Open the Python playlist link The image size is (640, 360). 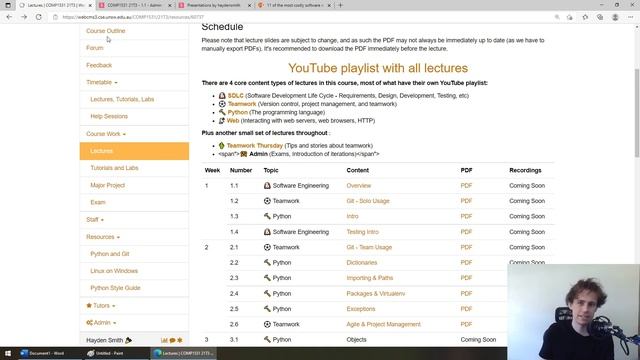[x=238, y=112]
